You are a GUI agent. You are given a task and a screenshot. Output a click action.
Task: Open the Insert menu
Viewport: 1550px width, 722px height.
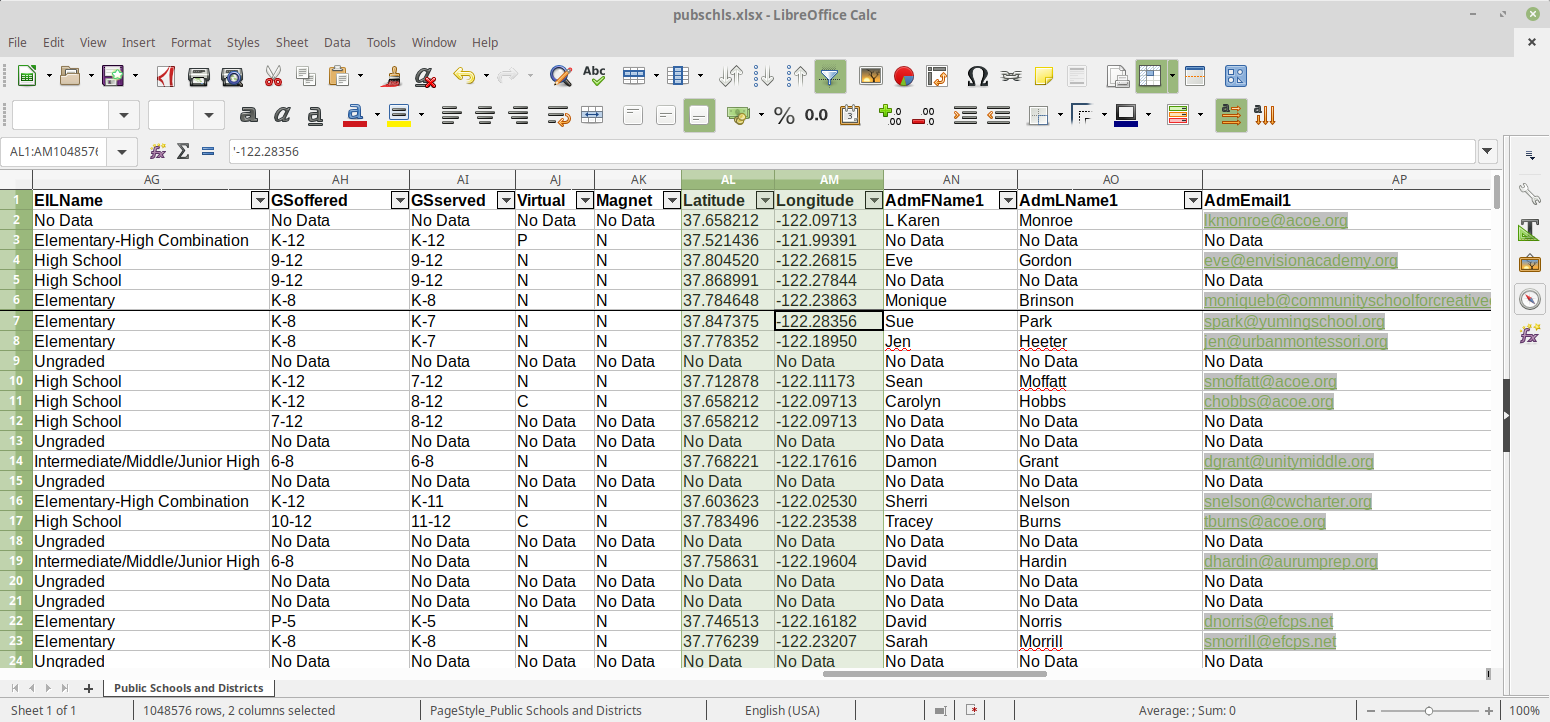coord(138,42)
